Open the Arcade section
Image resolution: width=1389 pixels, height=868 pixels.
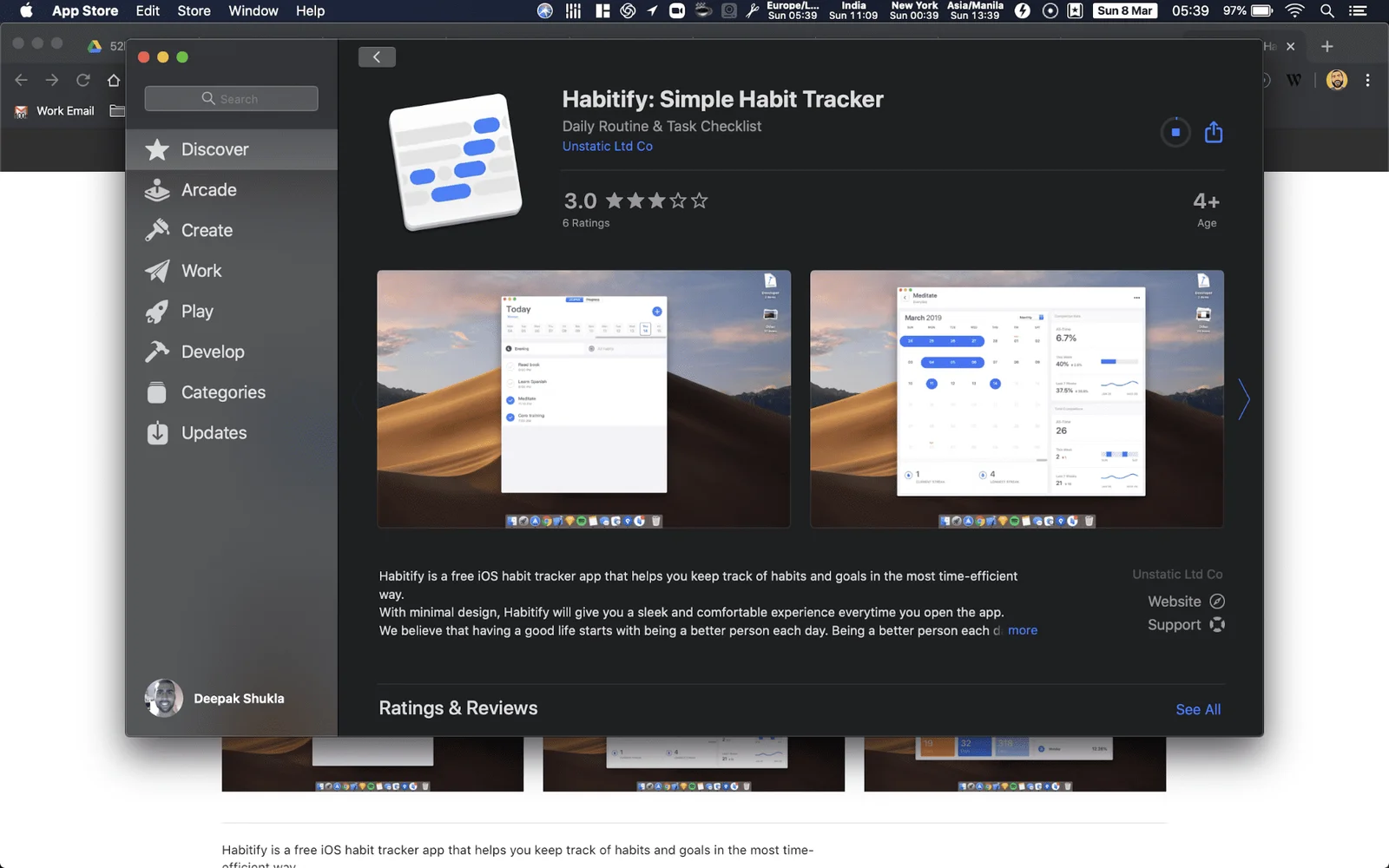(x=232, y=190)
